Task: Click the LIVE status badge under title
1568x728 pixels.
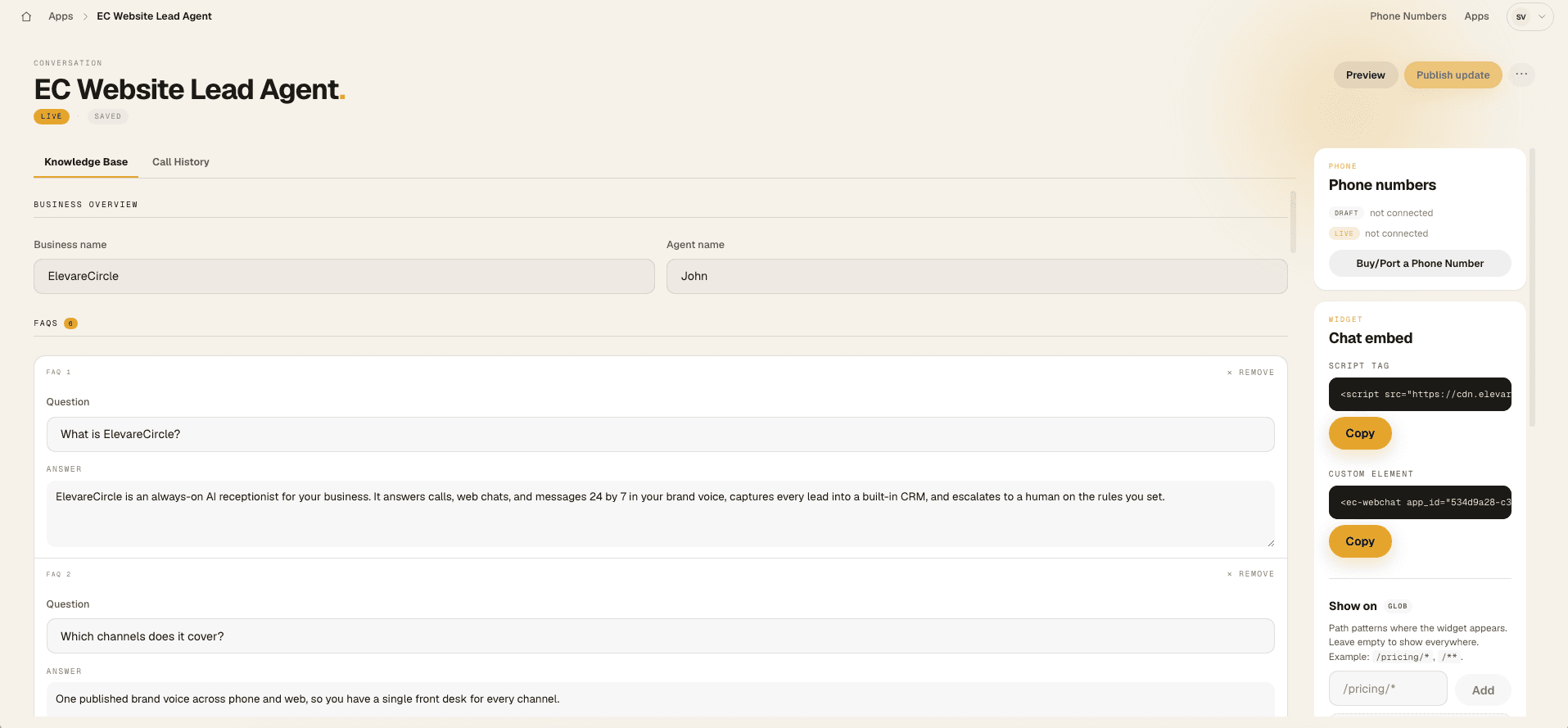Action: coord(52,116)
